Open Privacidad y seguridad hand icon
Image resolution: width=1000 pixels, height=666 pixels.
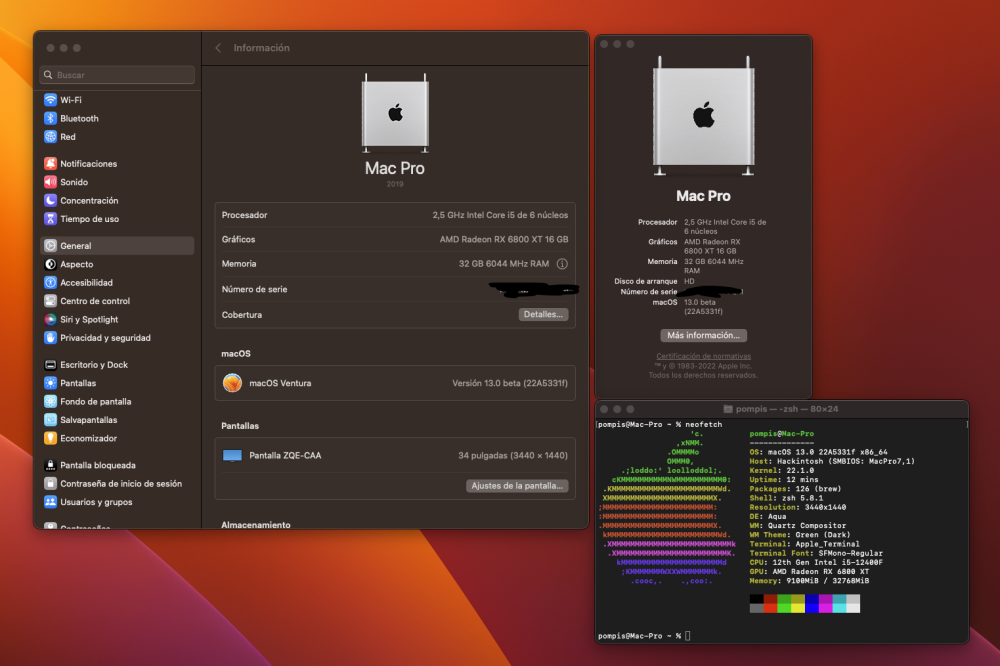50,339
